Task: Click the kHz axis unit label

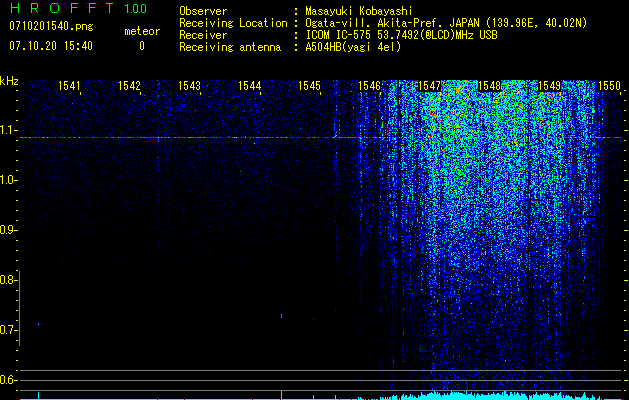Action: (x=9, y=81)
